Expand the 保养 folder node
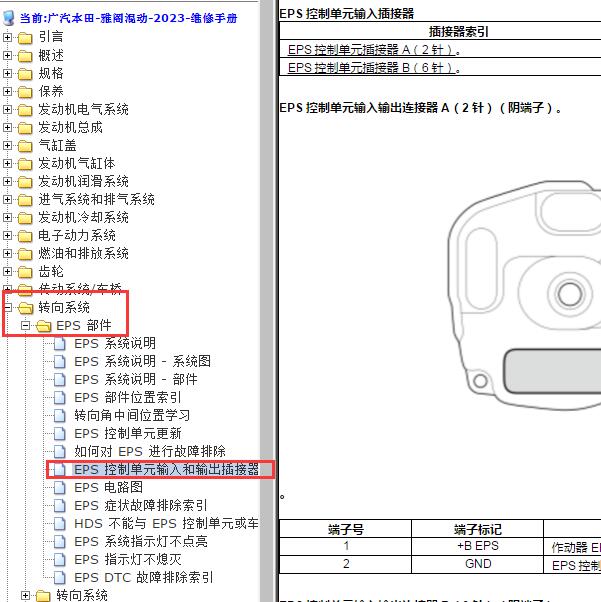 tap(7, 91)
